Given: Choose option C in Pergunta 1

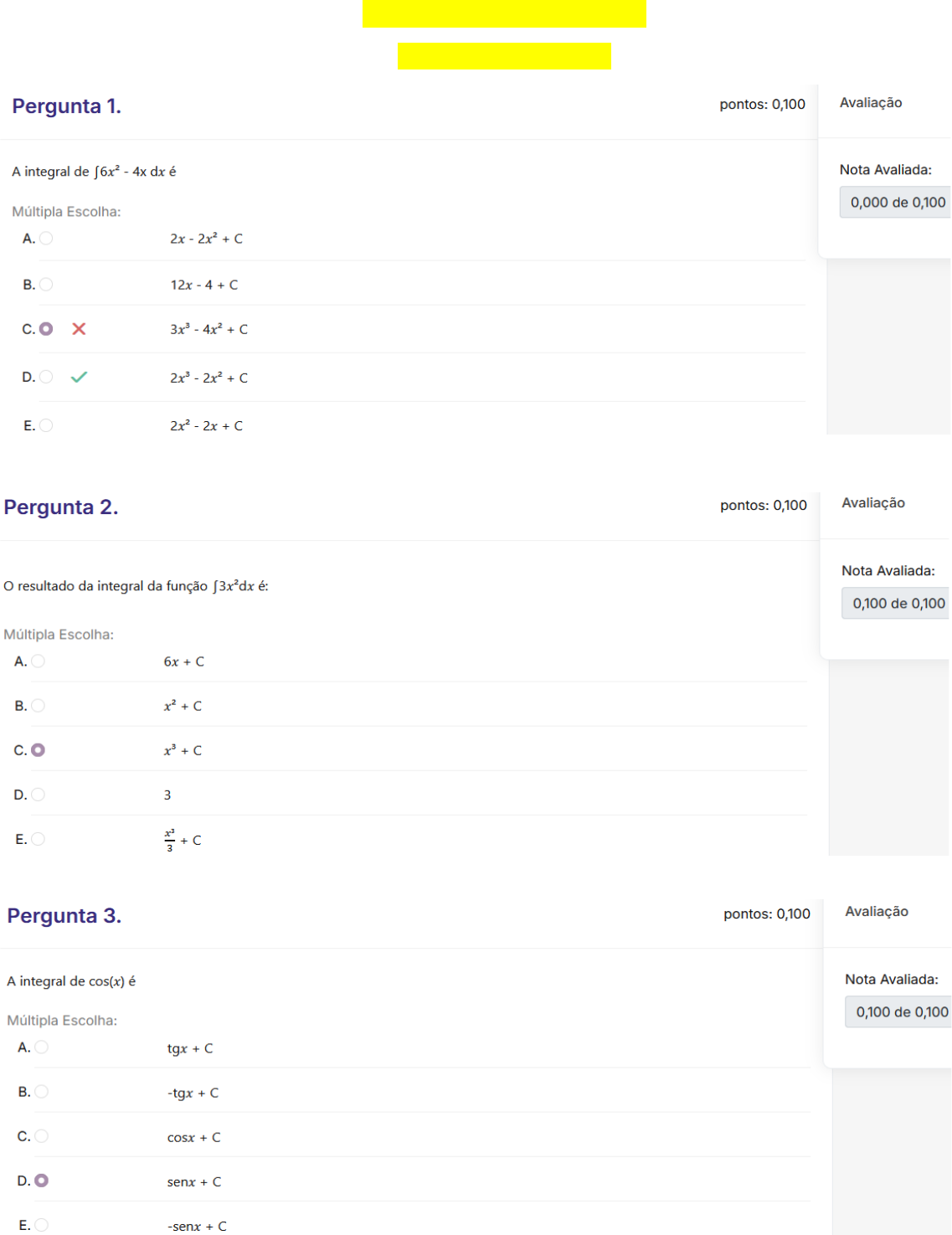Looking at the screenshot, I should point(46,329).
